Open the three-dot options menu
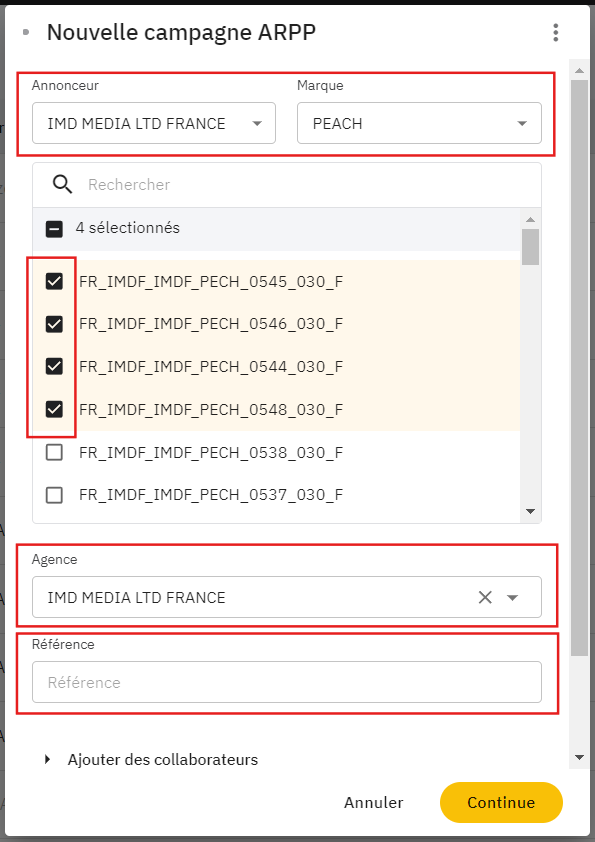Viewport: 595px width, 842px height. (x=556, y=33)
